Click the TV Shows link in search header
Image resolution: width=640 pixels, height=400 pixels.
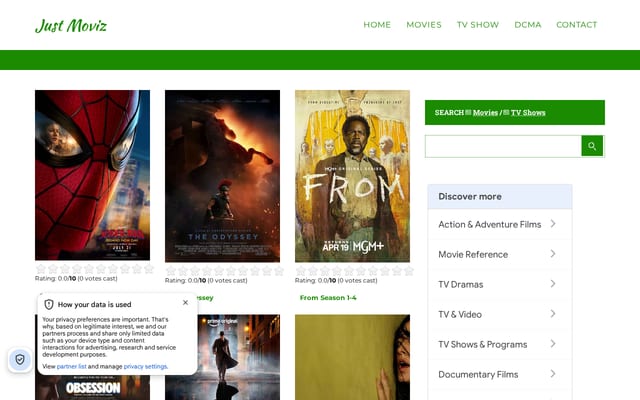[528, 113]
